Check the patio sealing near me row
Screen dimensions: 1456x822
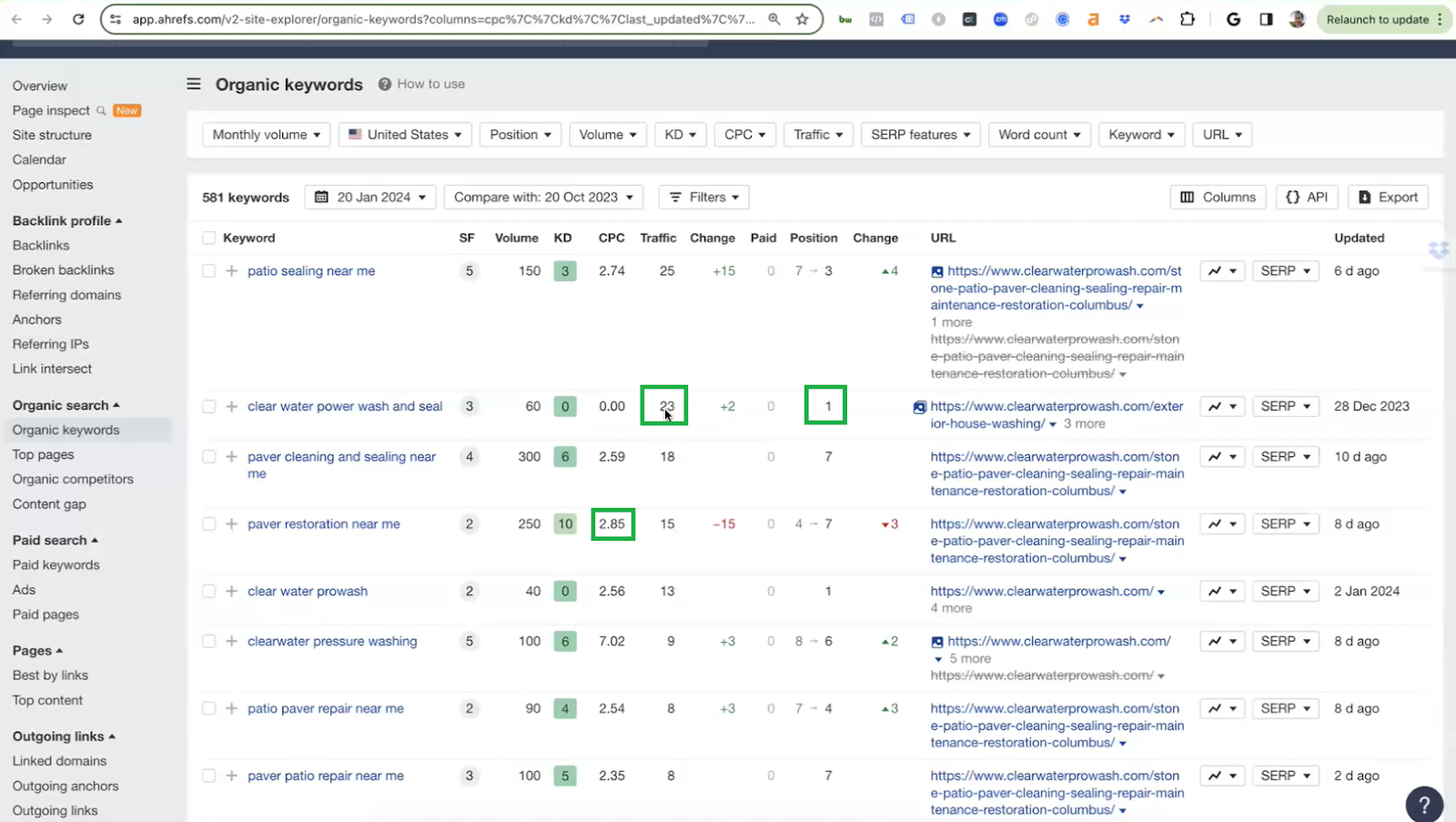click(209, 271)
